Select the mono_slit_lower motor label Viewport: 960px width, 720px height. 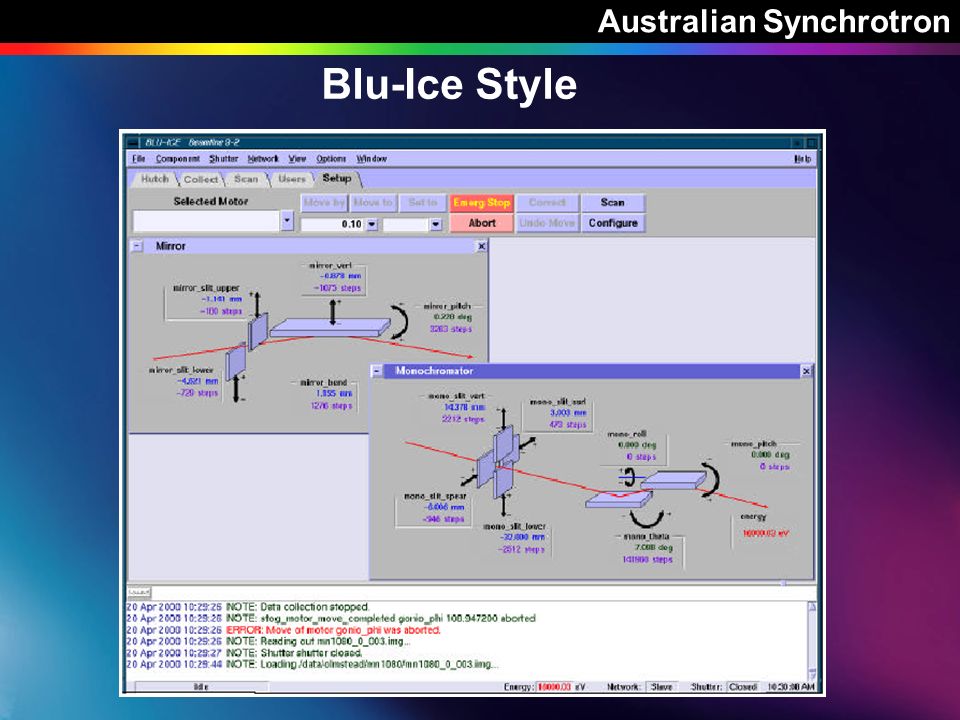click(x=514, y=526)
